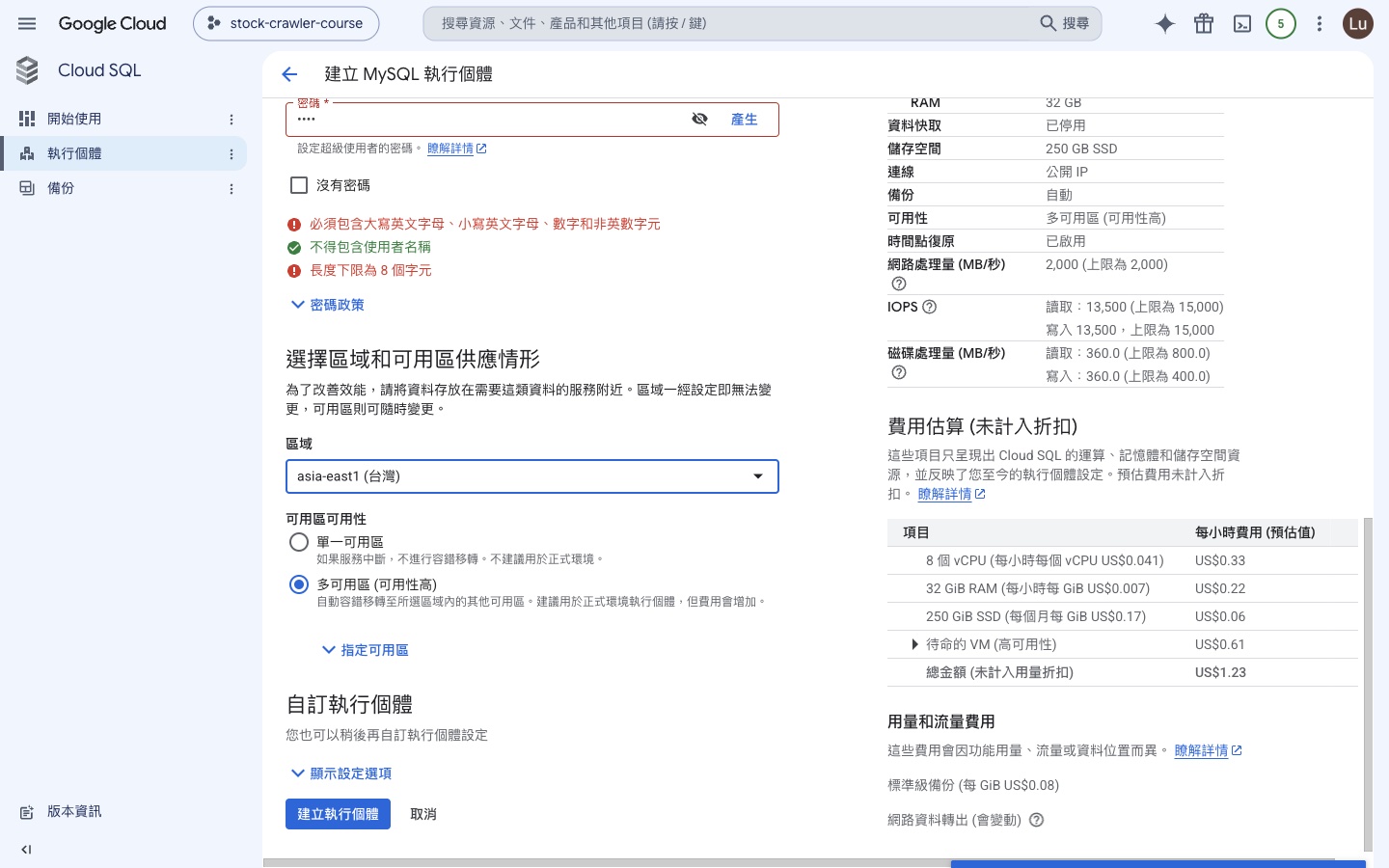Select 單一可用區 radio option
This screenshot has width=1389, height=868.
click(x=299, y=542)
